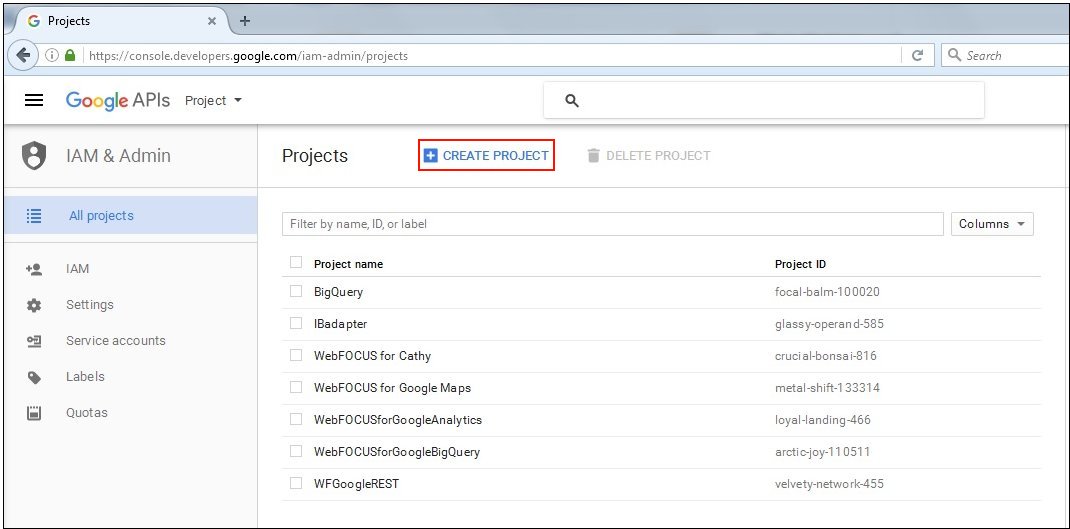The height and width of the screenshot is (529, 1070).
Task: Click the CREATE PROJECT button
Action: [486, 156]
